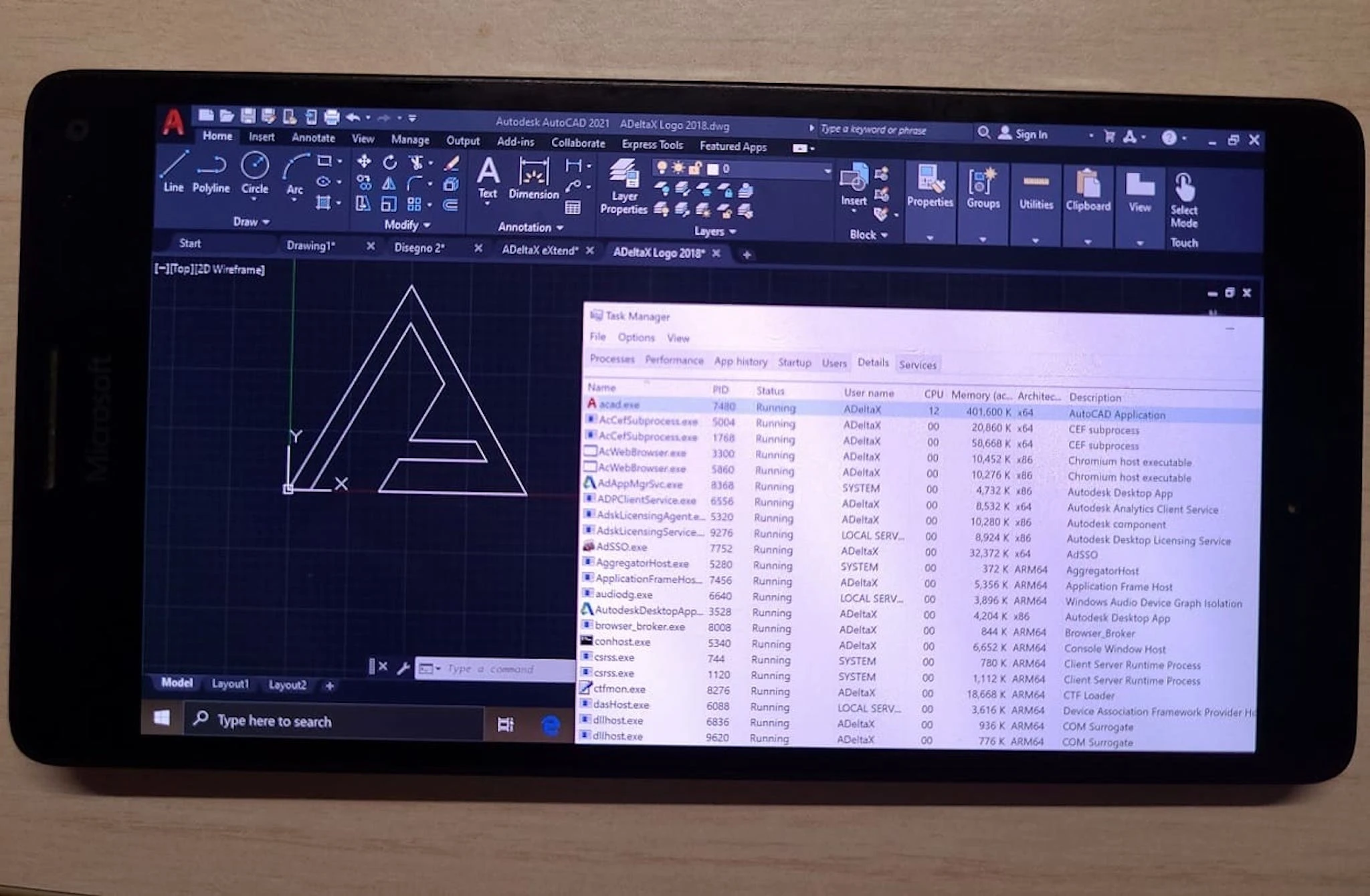1370x896 pixels.
Task: Click the Mirror tool in Modify panel
Action: [389, 183]
